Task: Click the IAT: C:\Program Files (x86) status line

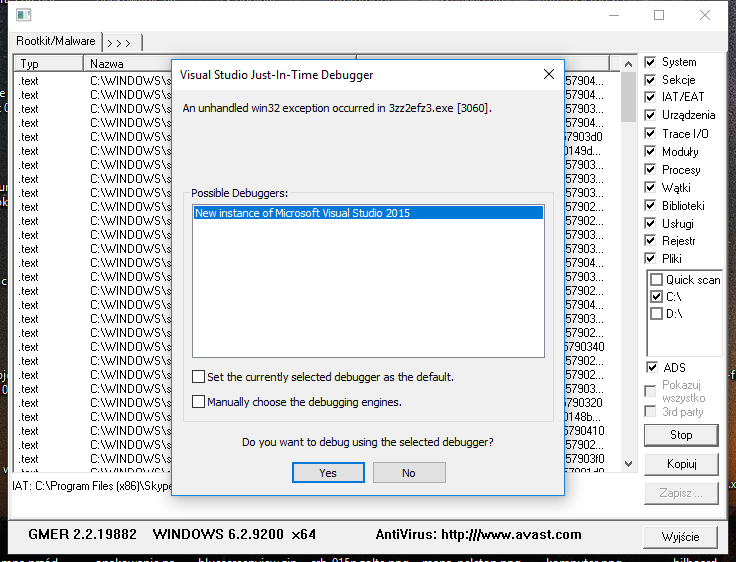Action: [92, 486]
